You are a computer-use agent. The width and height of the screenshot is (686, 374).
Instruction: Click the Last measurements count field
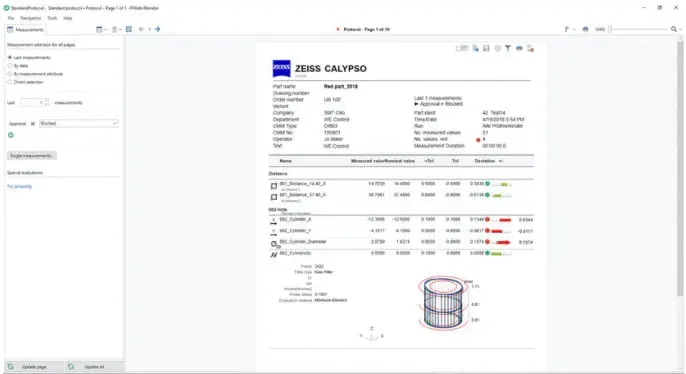click(32, 102)
